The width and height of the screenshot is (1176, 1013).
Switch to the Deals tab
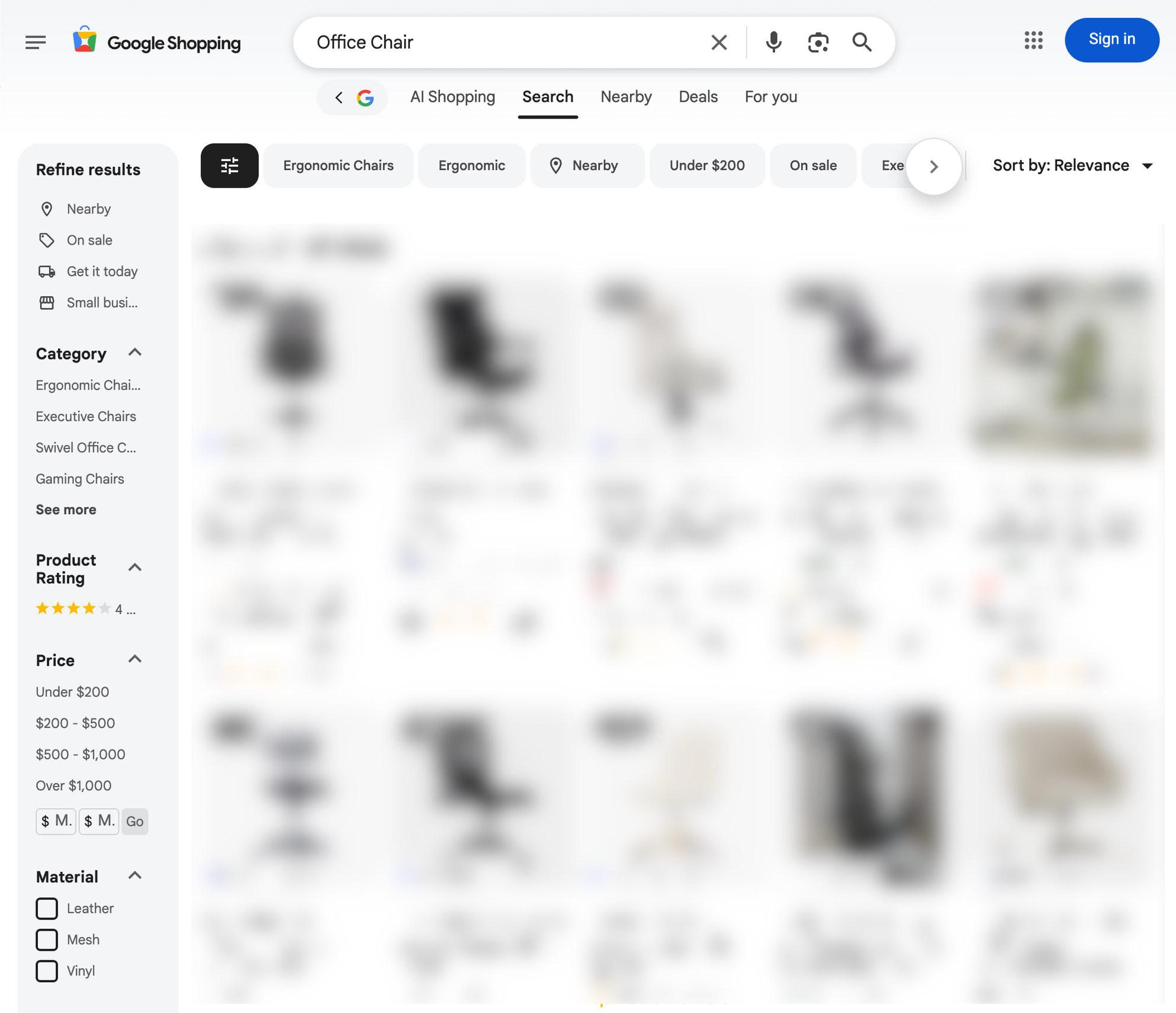tap(698, 97)
